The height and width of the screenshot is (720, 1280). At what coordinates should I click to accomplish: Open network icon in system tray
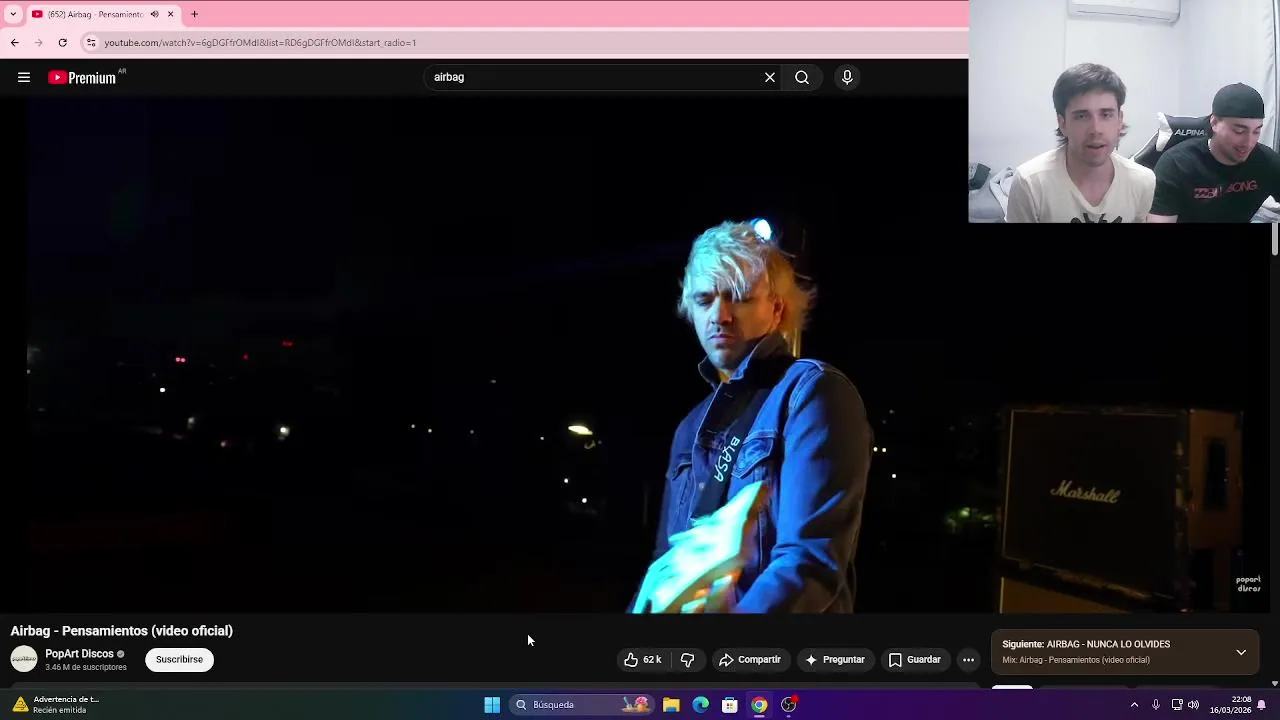tap(1177, 705)
